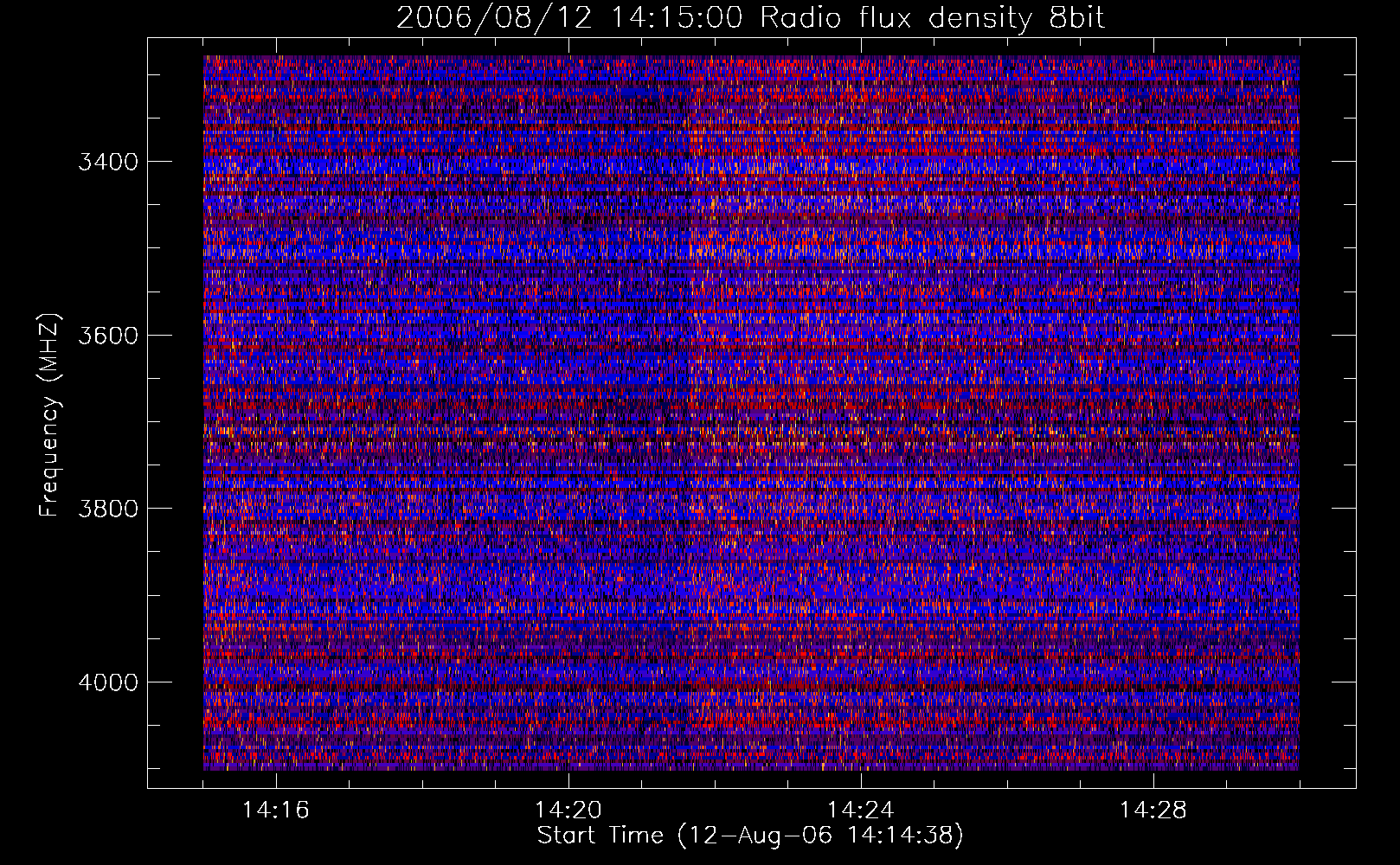The width and height of the screenshot is (1400, 865).
Task: Click the 3400 frequency tick label
Action: (108, 163)
